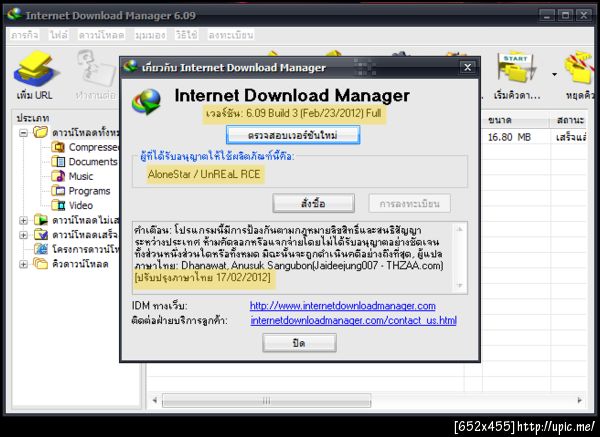Click the Programs category icon
The width and height of the screenshot is (600, 437).
[59, 191]
